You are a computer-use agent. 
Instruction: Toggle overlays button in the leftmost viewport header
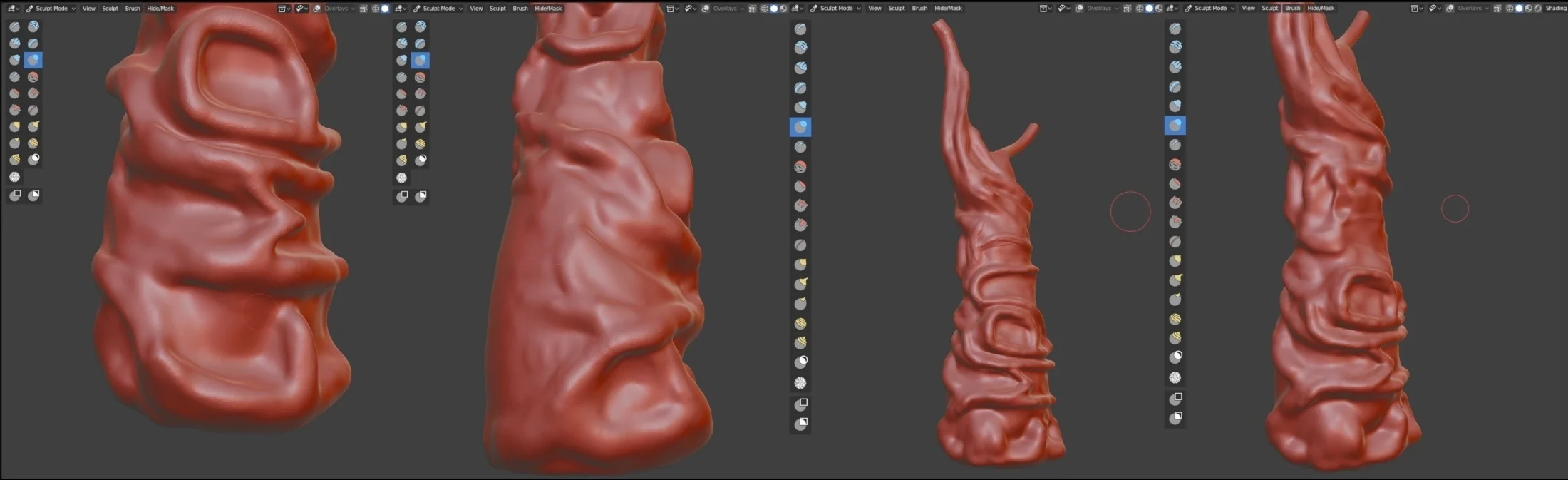click(x=317, y=9)
